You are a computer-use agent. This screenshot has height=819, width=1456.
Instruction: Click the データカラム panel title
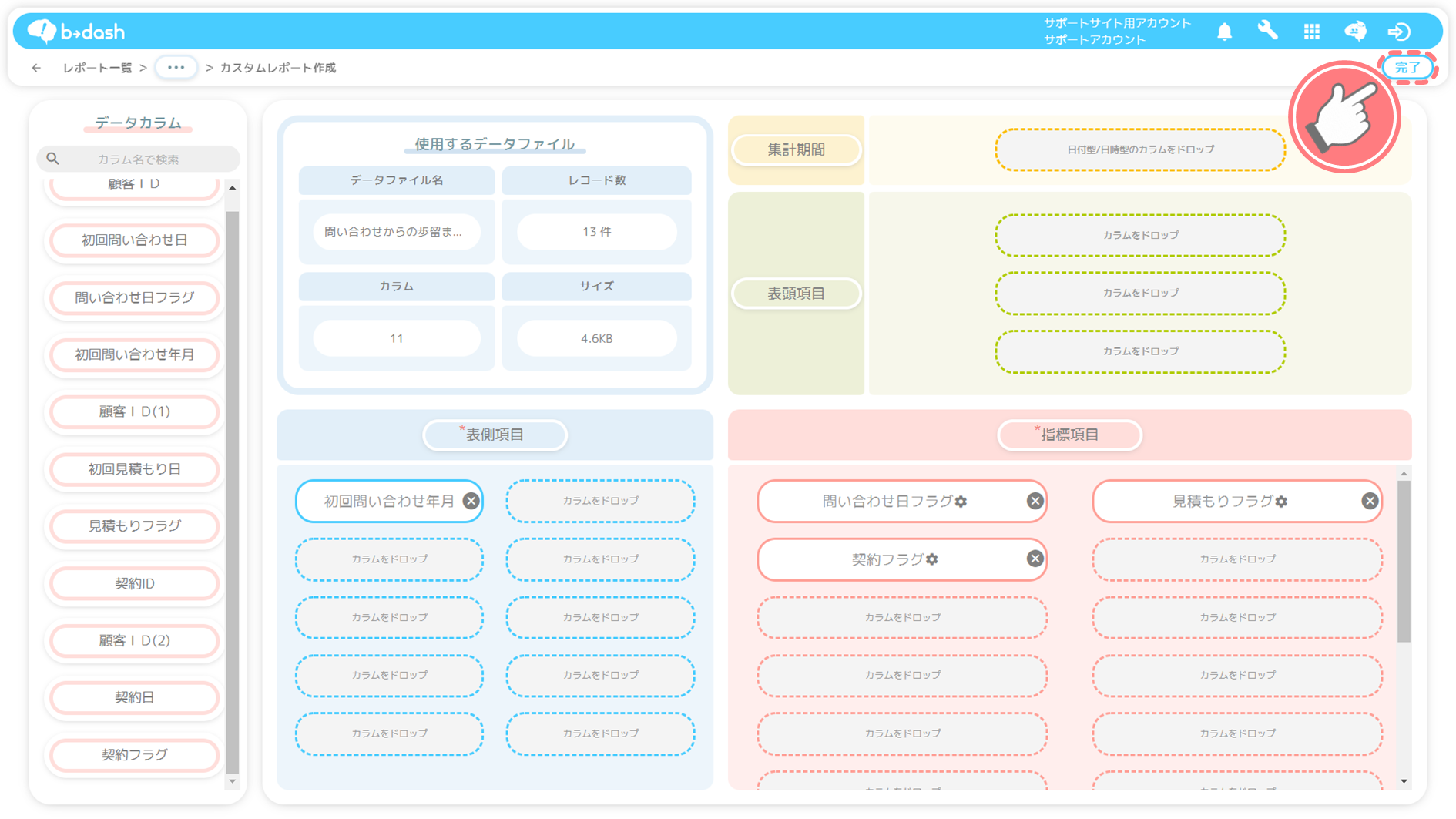[138, 123]
